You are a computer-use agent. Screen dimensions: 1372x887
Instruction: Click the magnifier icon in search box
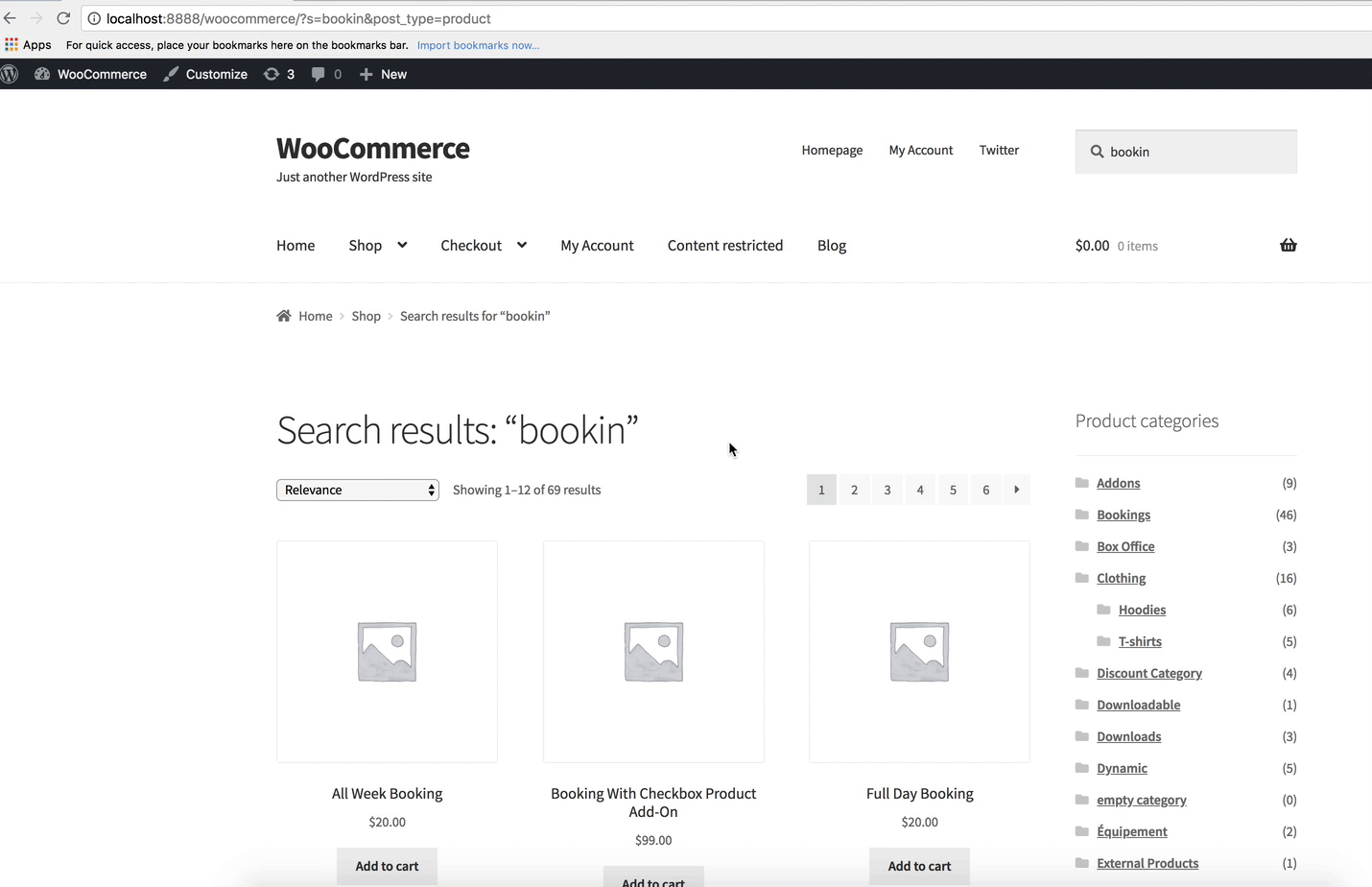(x=1097, y=152)
